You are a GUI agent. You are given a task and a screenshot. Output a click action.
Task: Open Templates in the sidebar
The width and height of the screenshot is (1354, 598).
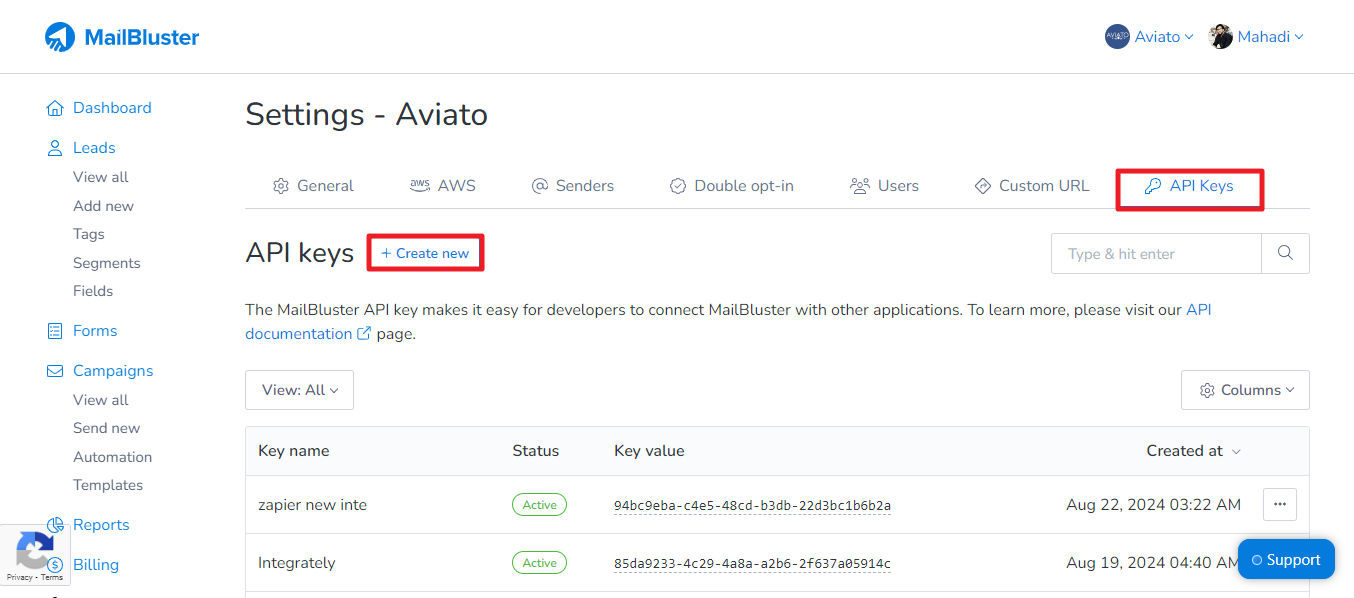108,485
